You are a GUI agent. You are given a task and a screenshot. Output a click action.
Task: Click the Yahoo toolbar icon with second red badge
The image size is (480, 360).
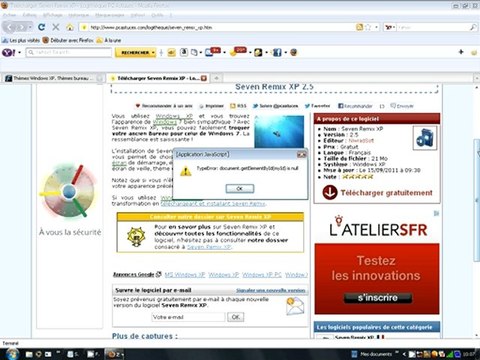point(238,52)
